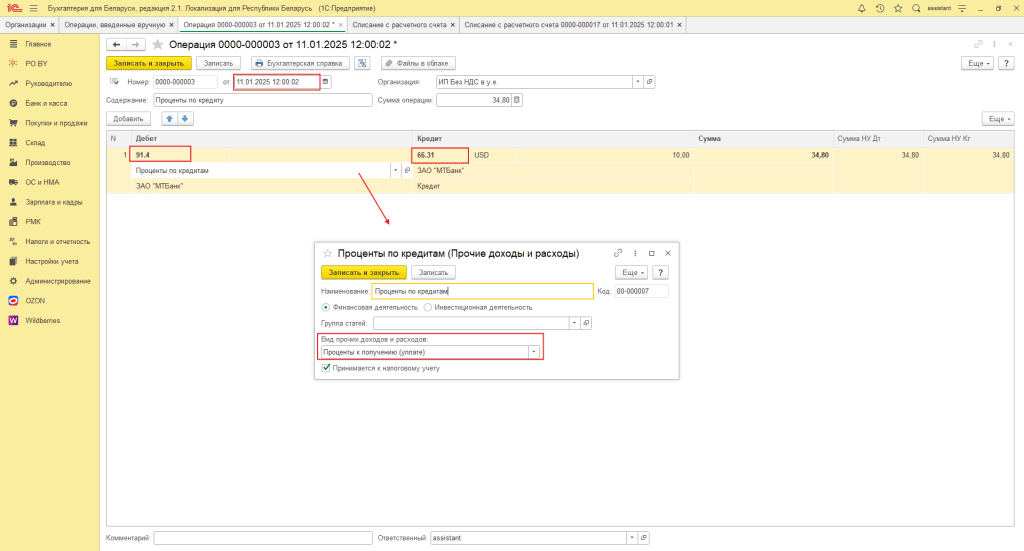Select the debit account cell 91.4
1024x551 pixels.
pos(160,155)
